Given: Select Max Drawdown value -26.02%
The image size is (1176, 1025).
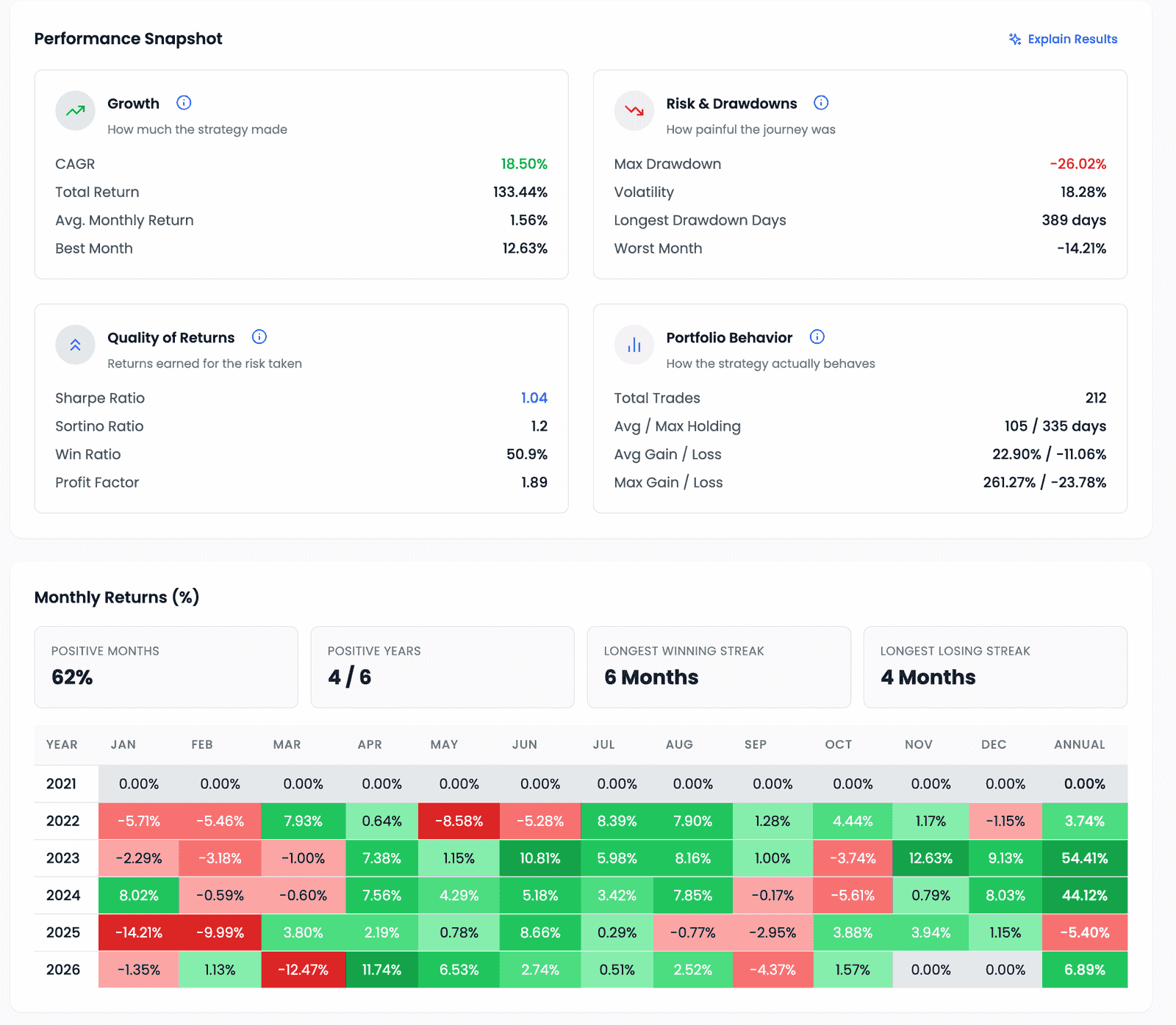Looking at the screenshot, I should [1078, 164].
